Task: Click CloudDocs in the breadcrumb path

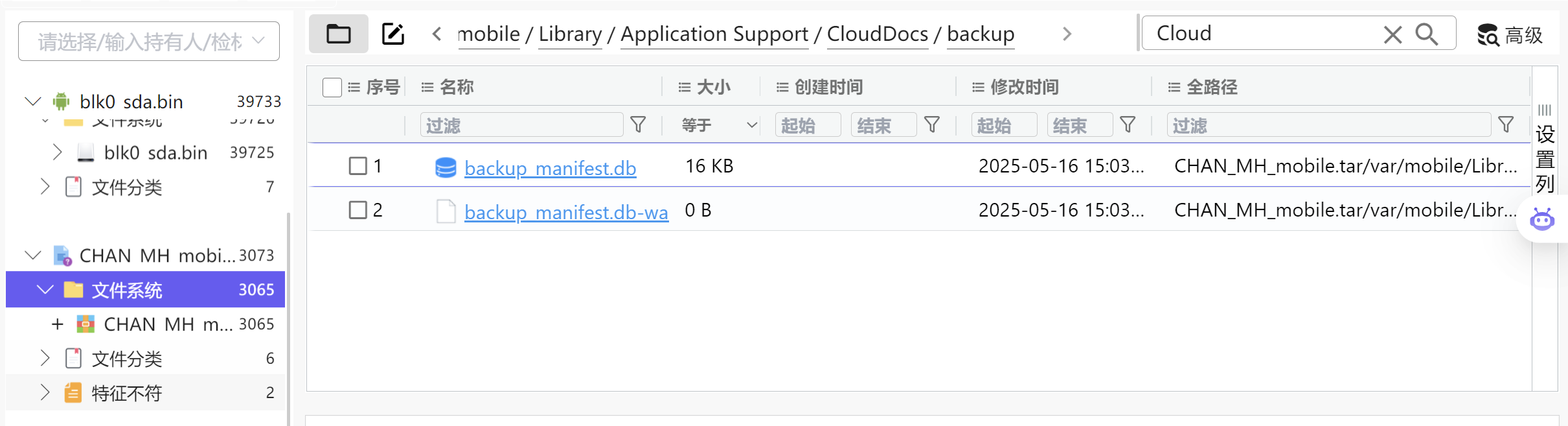Action: click(878, 34)
